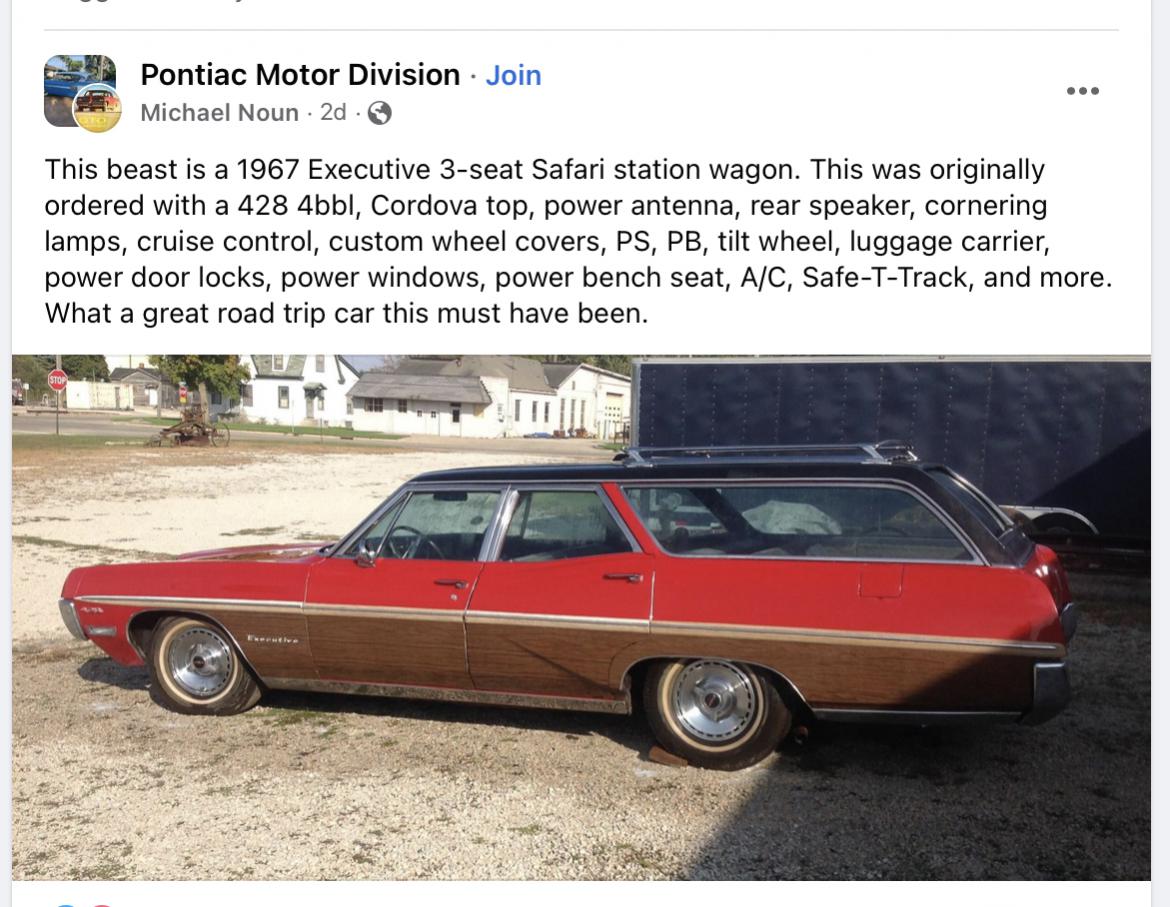
Task: Click Michael Noun's small round profile picture
Action: (x=98, y=108)
